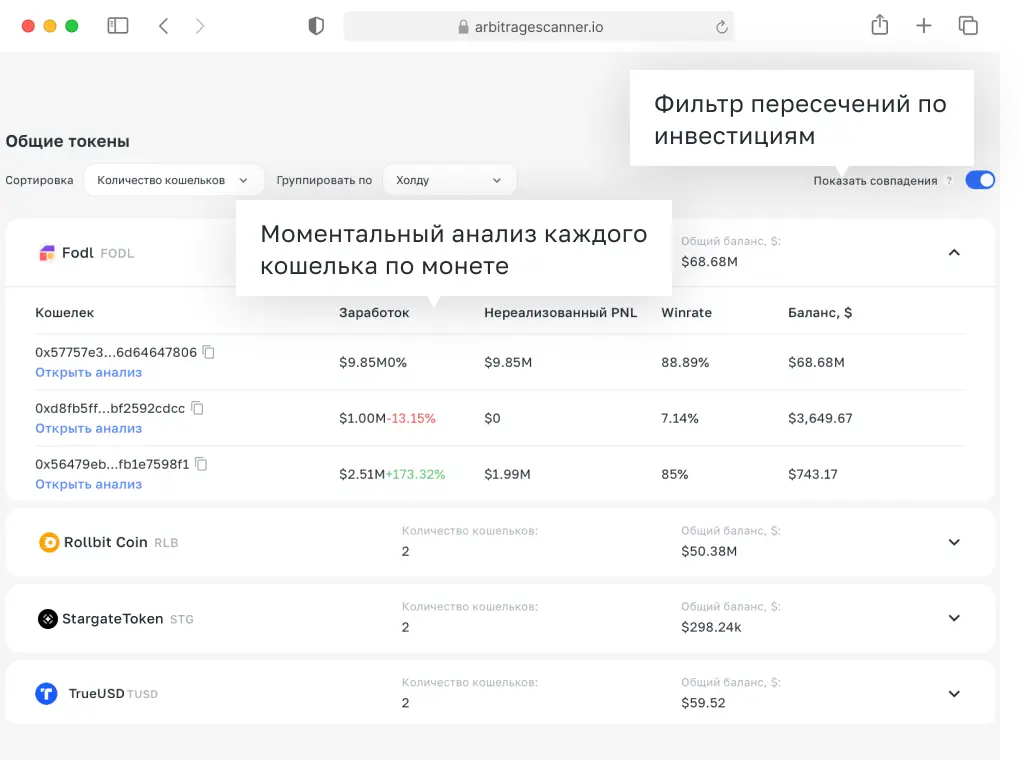Copy the wallet address 0x57757e3...6d64647806
The width and height of the screenshot is (1022, 760).
207,351
